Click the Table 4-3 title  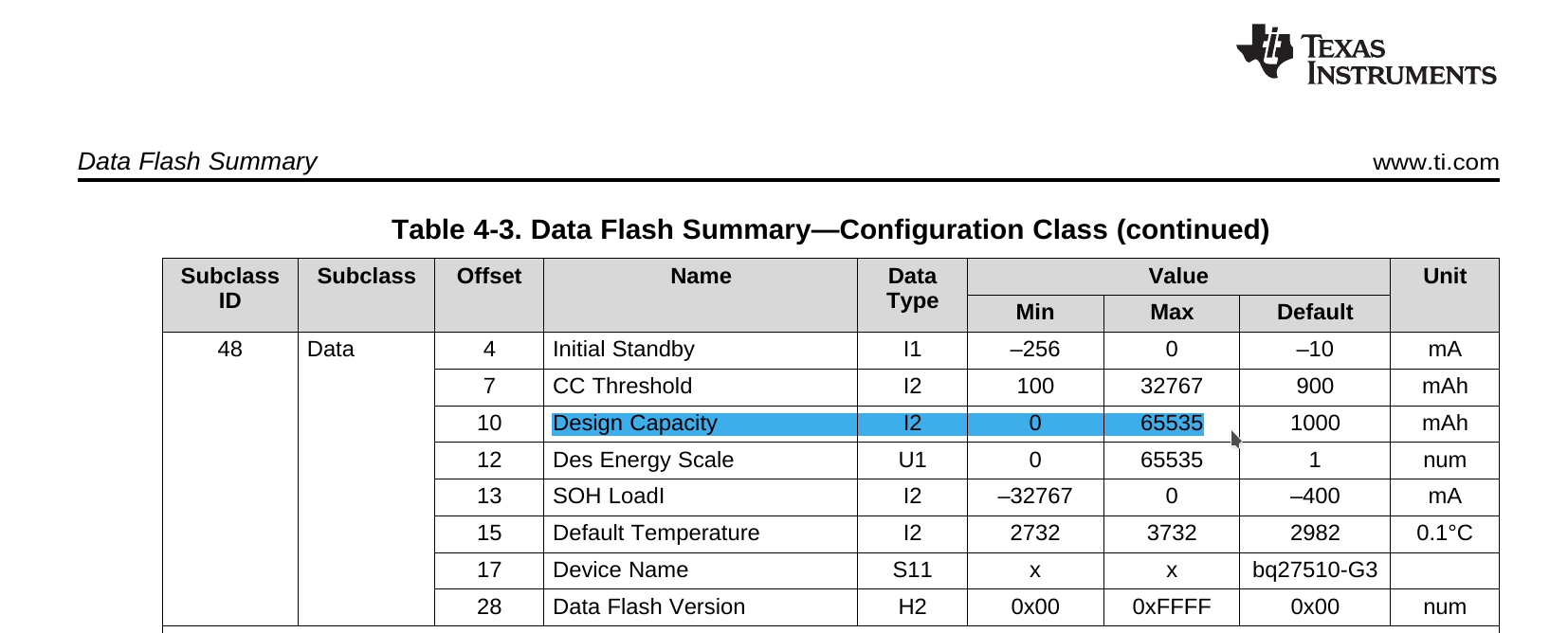(830, 229)
